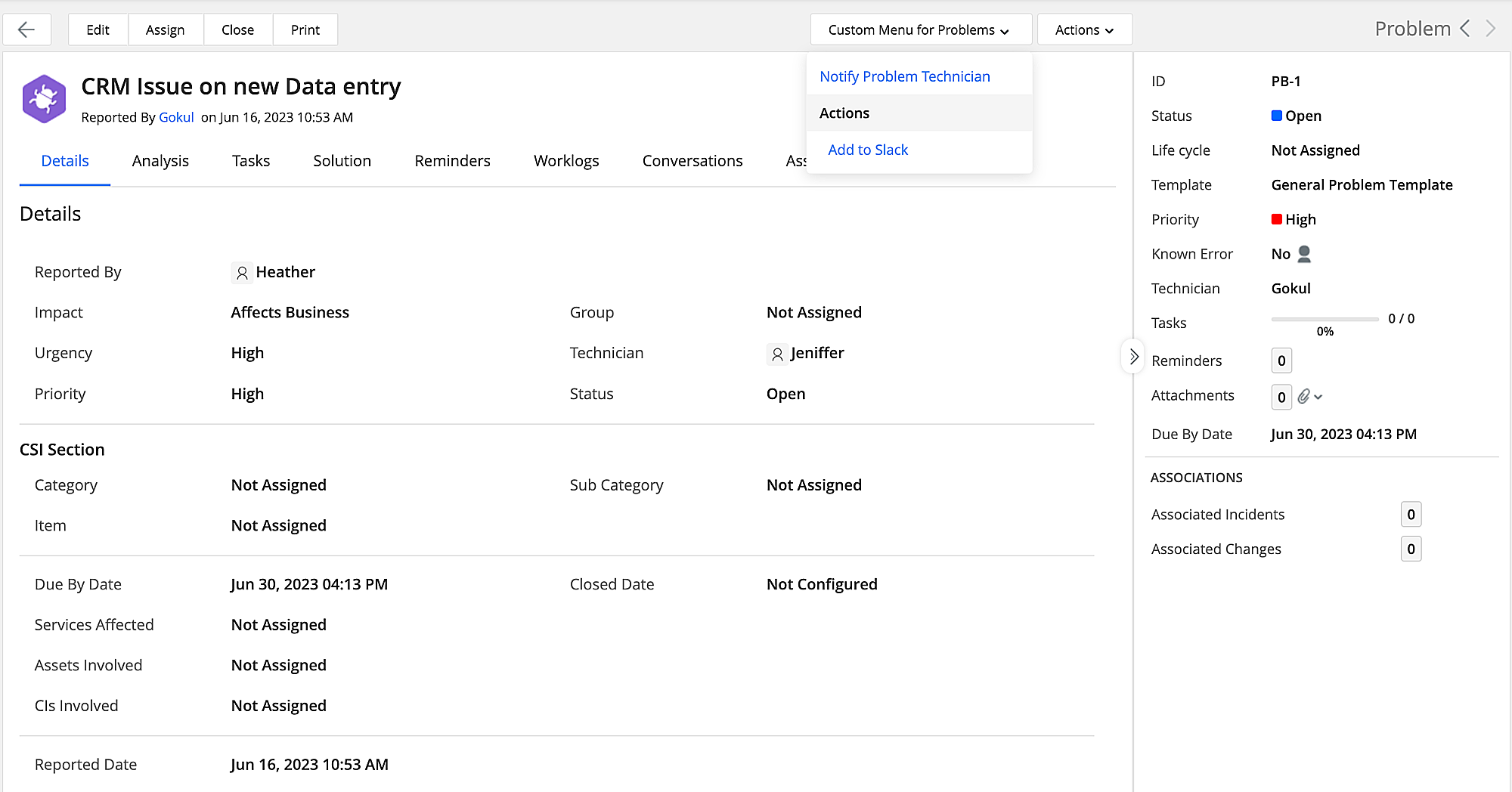Viewport: 1512px width, 792px height.
Task: Click the Attachments paperclip icon
Action: tap(1304, 396)
